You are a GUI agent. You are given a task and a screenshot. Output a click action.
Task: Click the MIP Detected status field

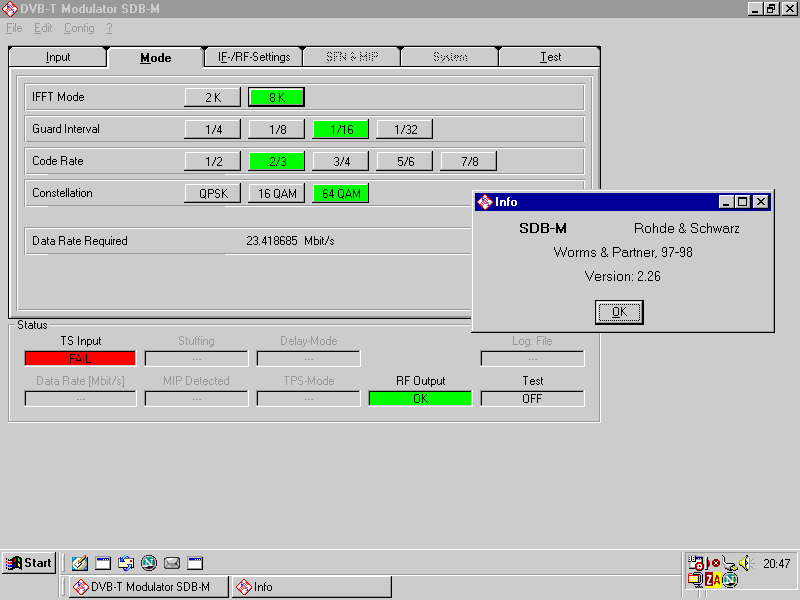196,399
